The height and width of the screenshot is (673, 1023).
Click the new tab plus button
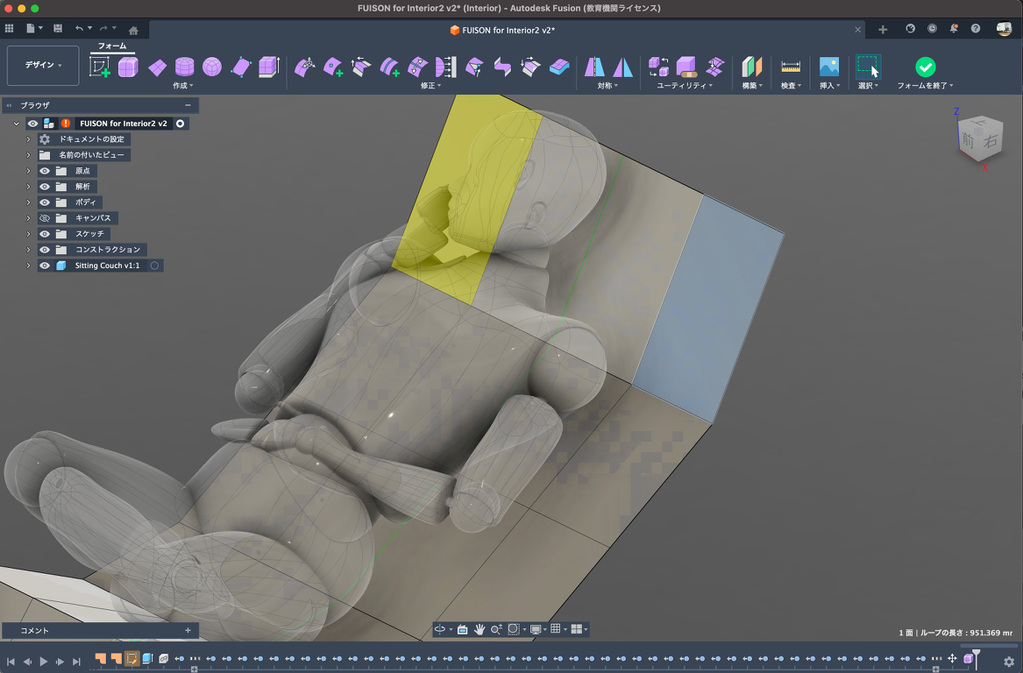882,30
